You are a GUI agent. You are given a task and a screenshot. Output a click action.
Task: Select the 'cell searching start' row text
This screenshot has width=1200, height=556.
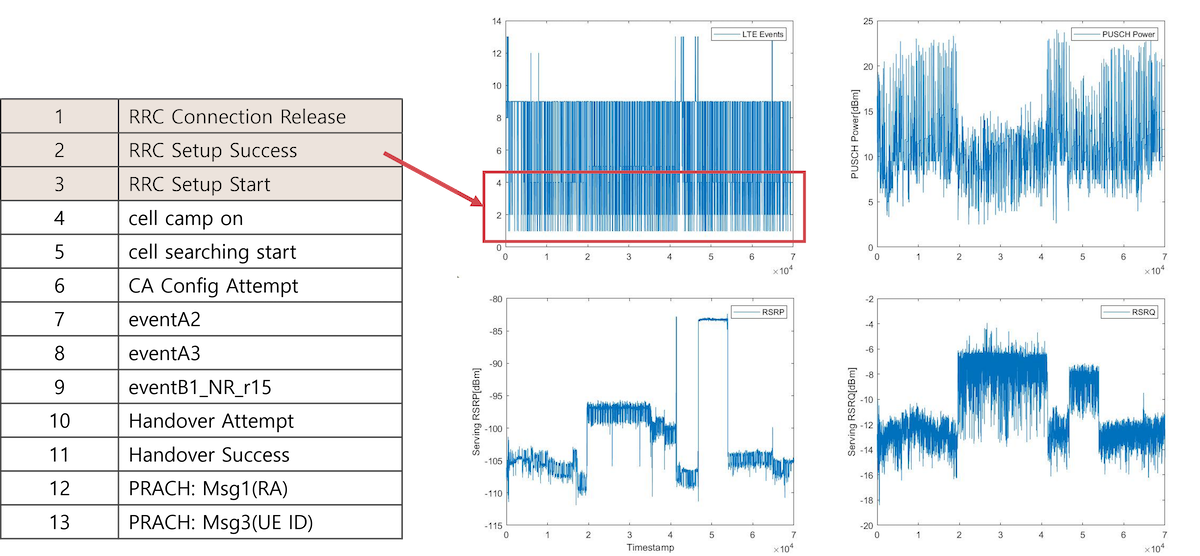click(212, 252)
